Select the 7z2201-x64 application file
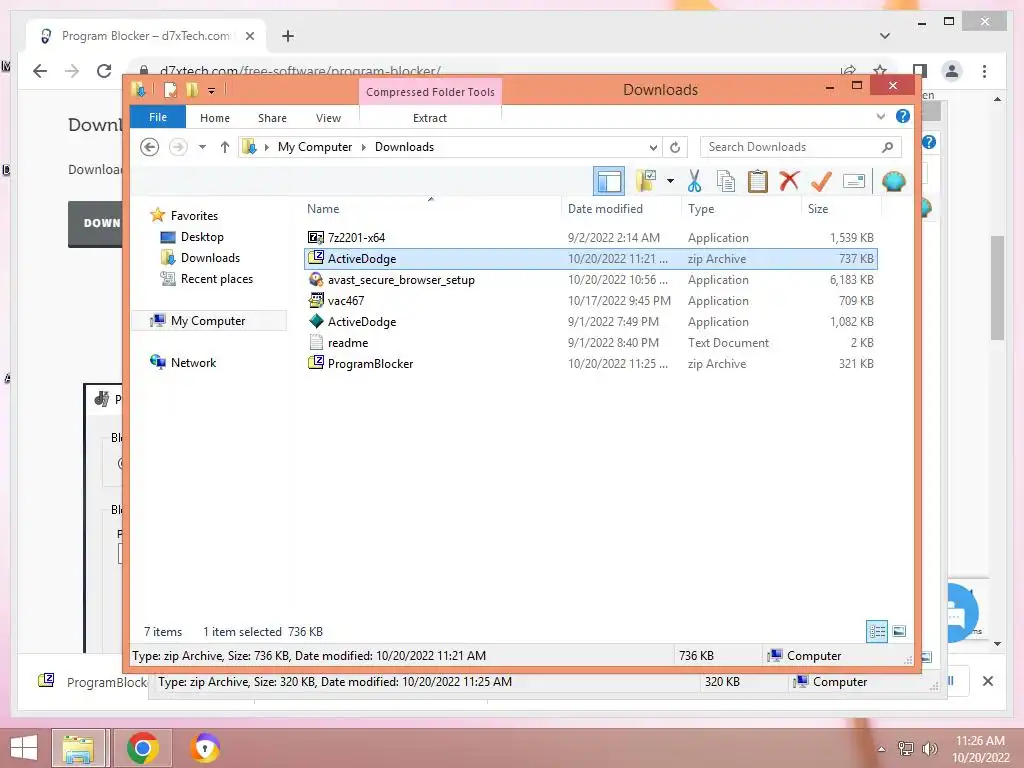The image size is (1024, 768). click(x=590, y=238)
